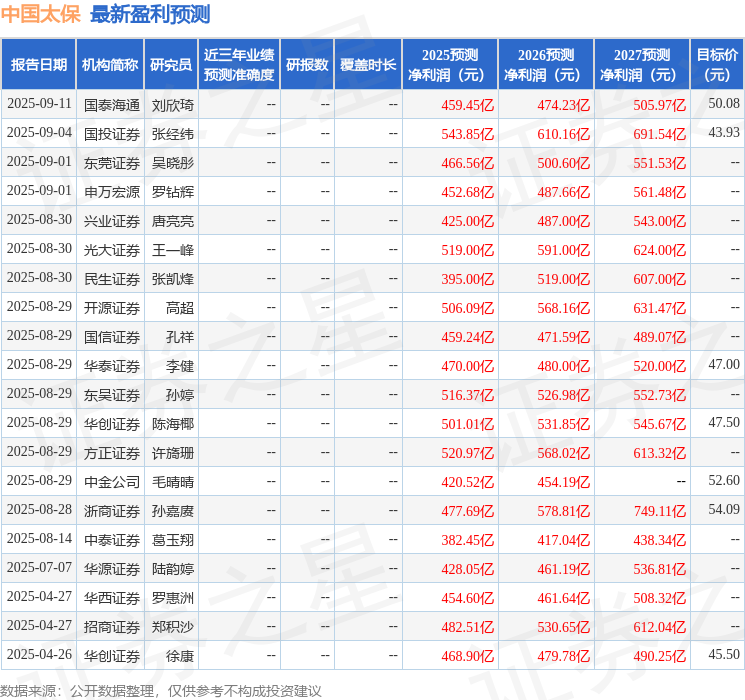
Task: Select the 招商证券 institution cell
Action: click(x=112, y=627)
